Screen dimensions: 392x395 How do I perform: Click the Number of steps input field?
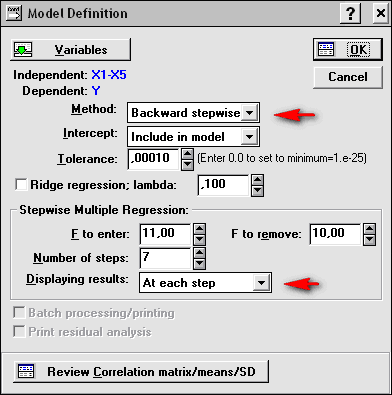click(x=165, y=258)
